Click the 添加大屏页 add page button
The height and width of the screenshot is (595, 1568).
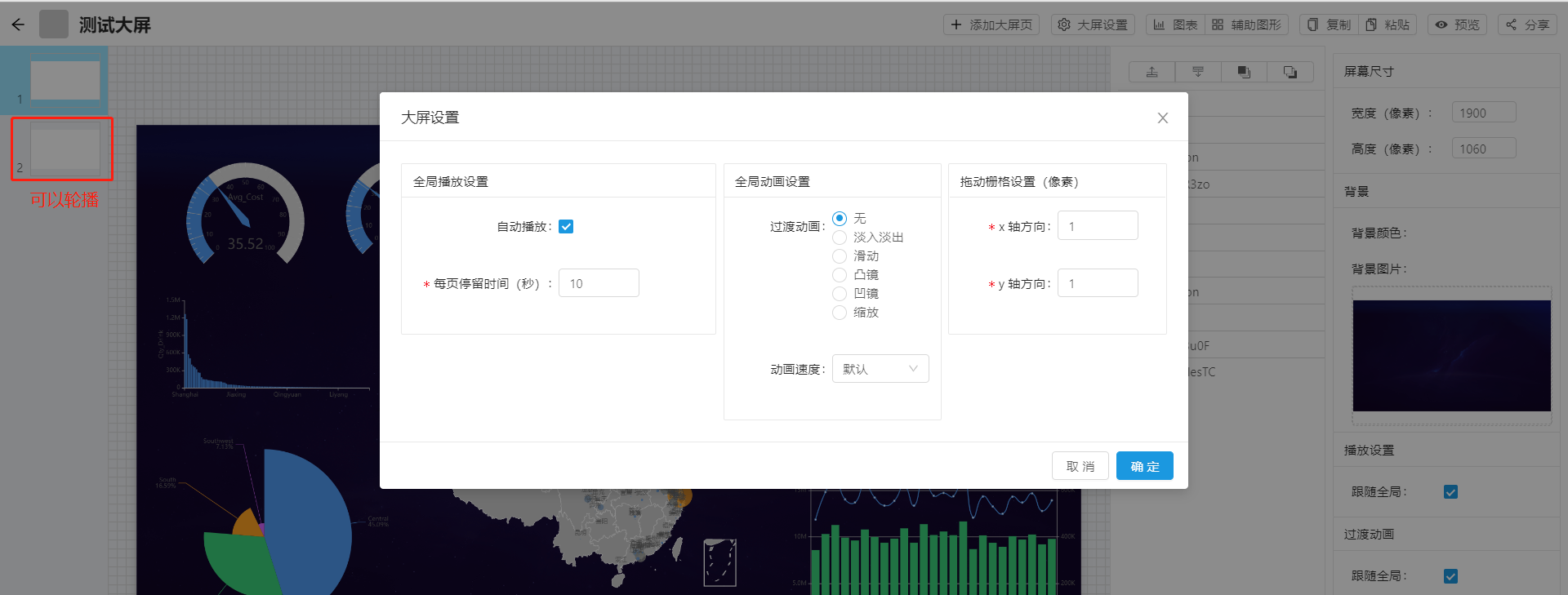click(x=991, y=24)
